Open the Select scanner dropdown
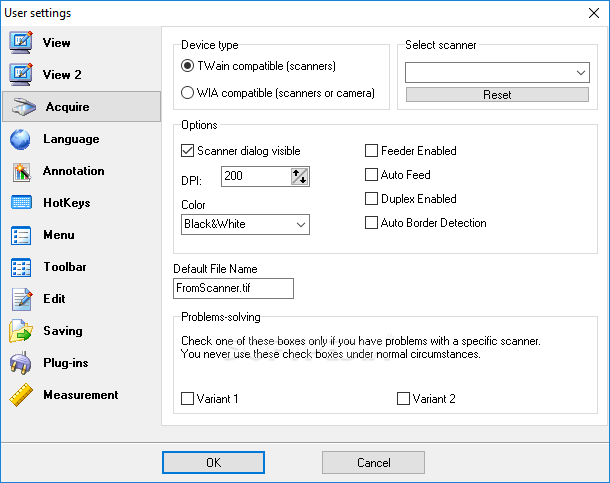 497,73
